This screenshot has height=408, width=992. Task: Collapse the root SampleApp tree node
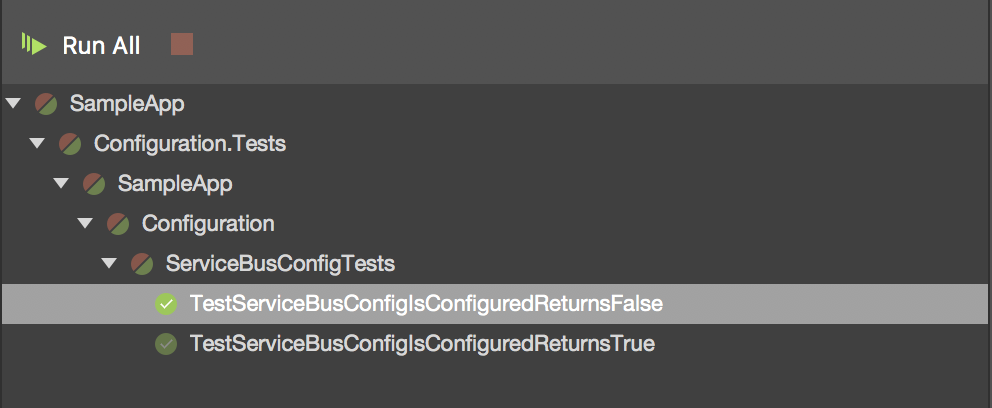pyautogui.click(x=13, y=103)
